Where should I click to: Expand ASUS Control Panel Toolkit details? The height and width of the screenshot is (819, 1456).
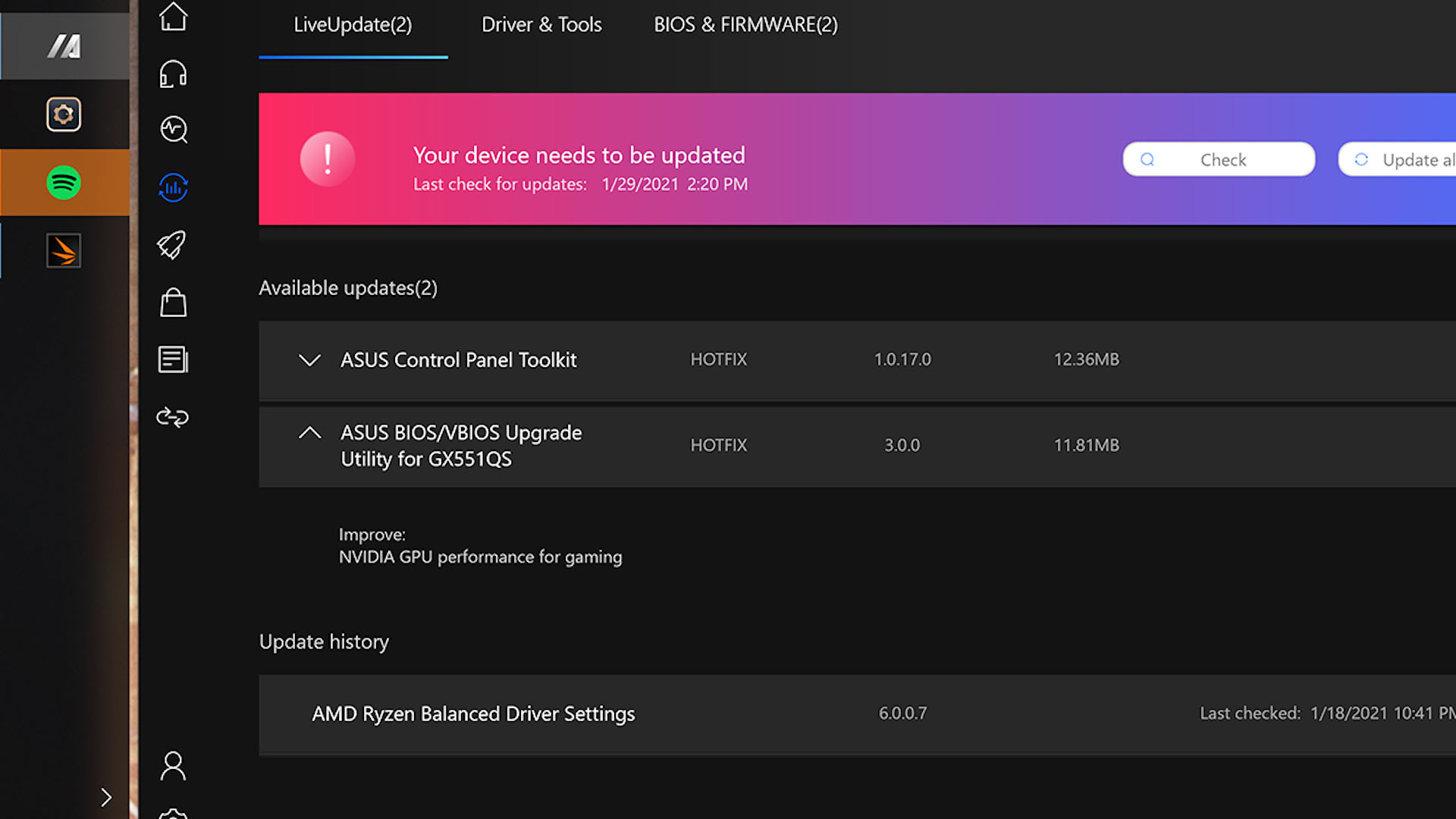coord(309,360)
